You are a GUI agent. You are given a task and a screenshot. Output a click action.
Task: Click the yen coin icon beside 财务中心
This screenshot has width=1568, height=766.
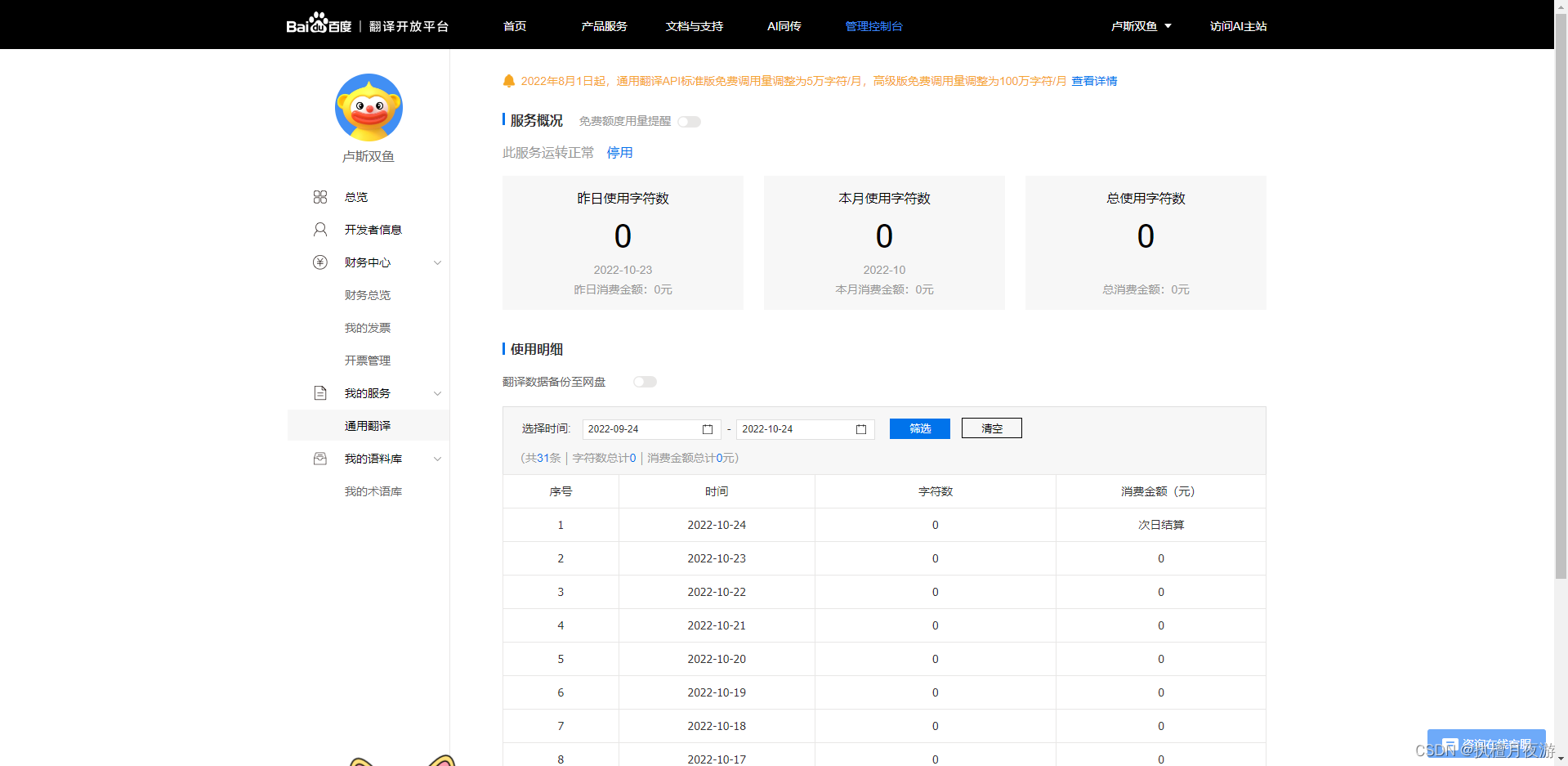pos(320,262)
